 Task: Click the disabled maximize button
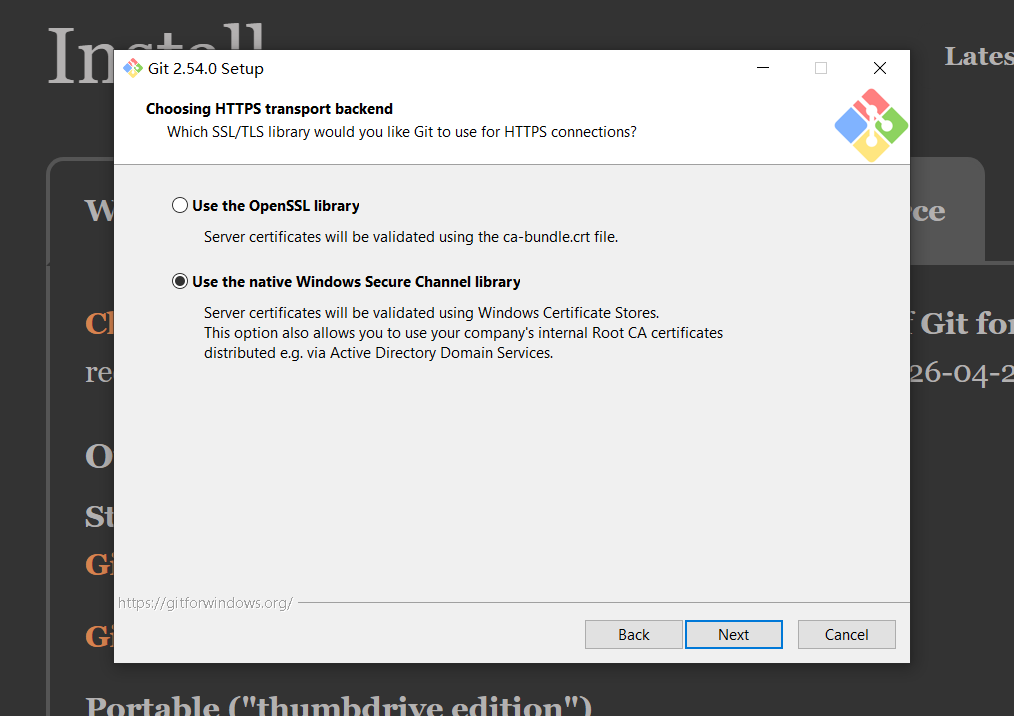point(821,68)
